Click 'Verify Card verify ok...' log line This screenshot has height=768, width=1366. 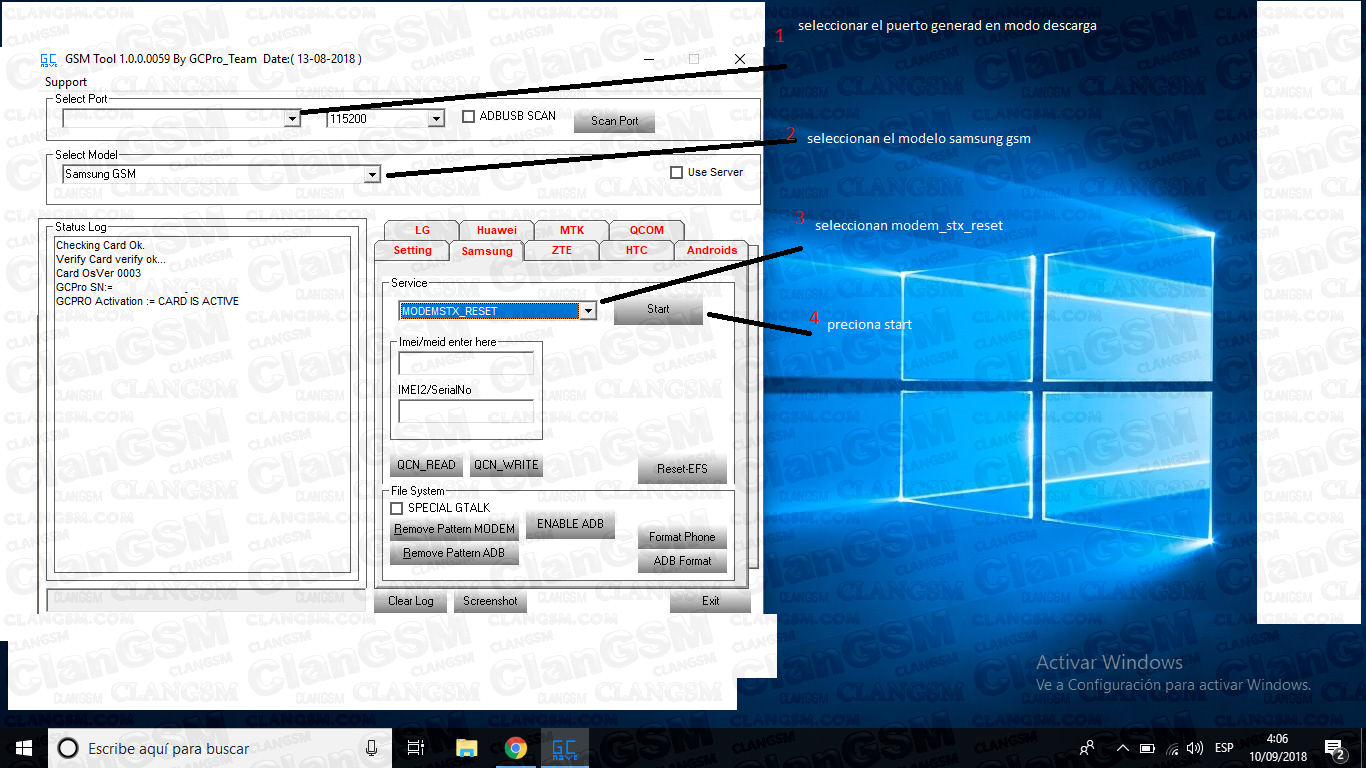111,259
